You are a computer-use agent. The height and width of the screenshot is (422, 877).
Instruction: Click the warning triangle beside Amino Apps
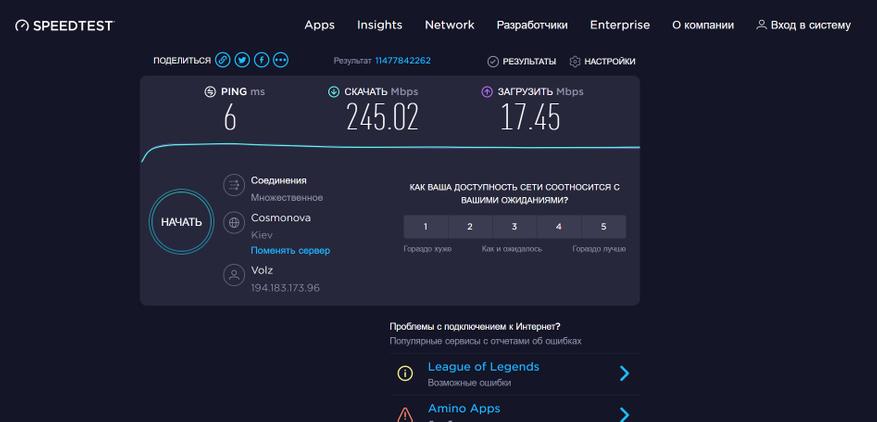(x=405, y=415)
